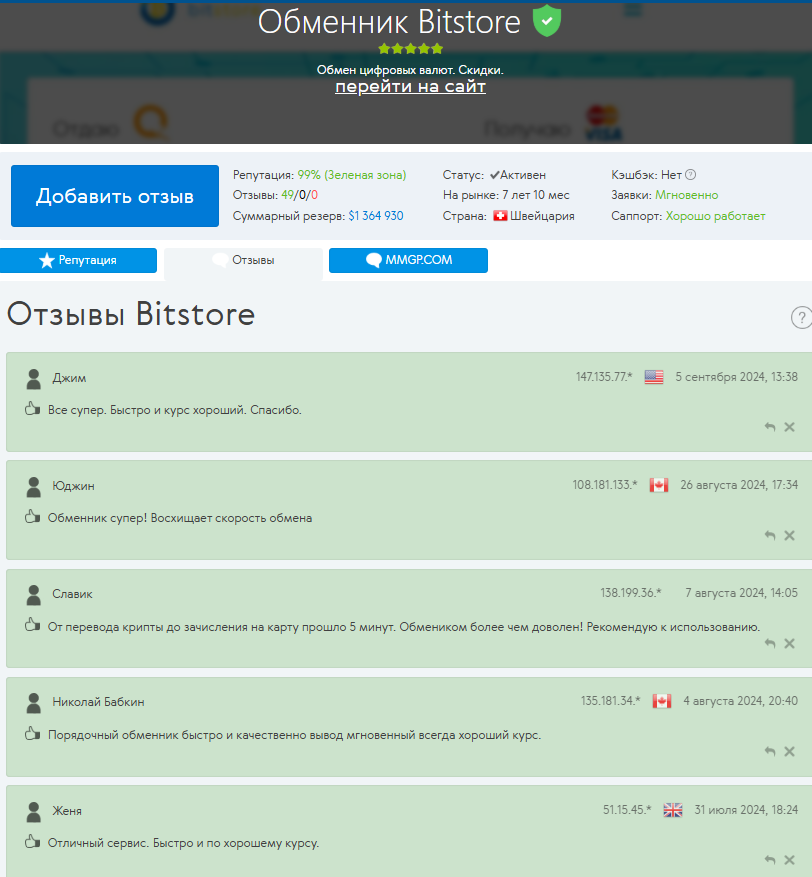
Task: Click the UK flag on Женя's review
Action: click(x=672, y=810)
